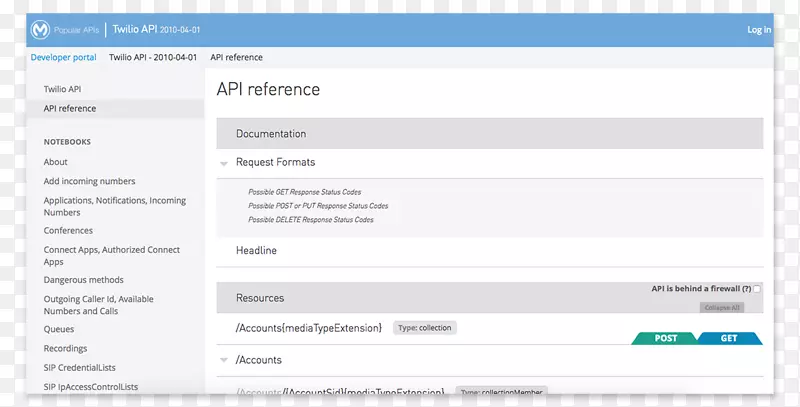Screen dimensions: 800x407
Task: Click the Headline documentation entry
Action: (256, 250)
